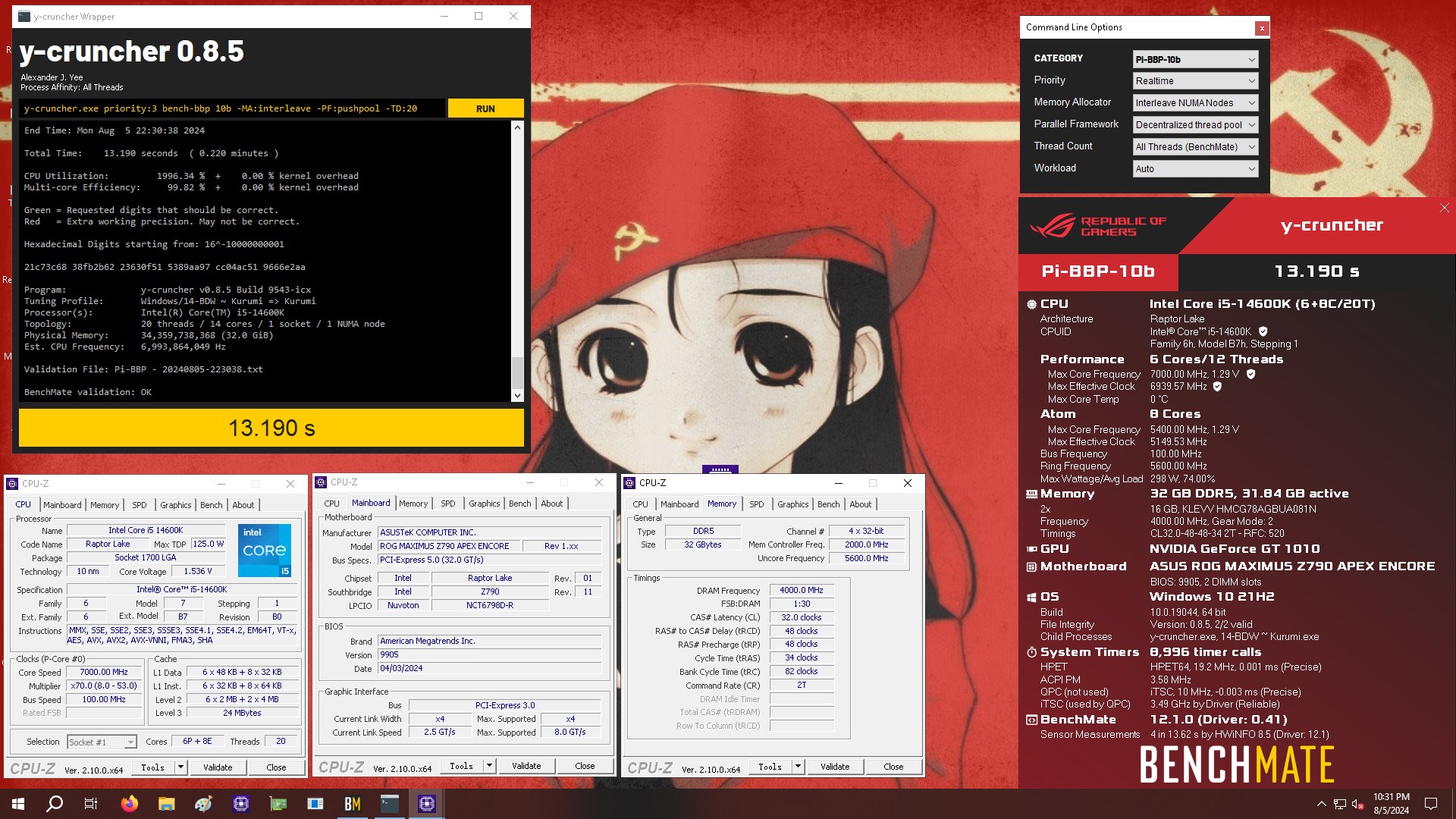Switch to Bench tab in CPU-Z CPU window
Viewport: 1456px width, 819px height.
click(x=212, y=505)
